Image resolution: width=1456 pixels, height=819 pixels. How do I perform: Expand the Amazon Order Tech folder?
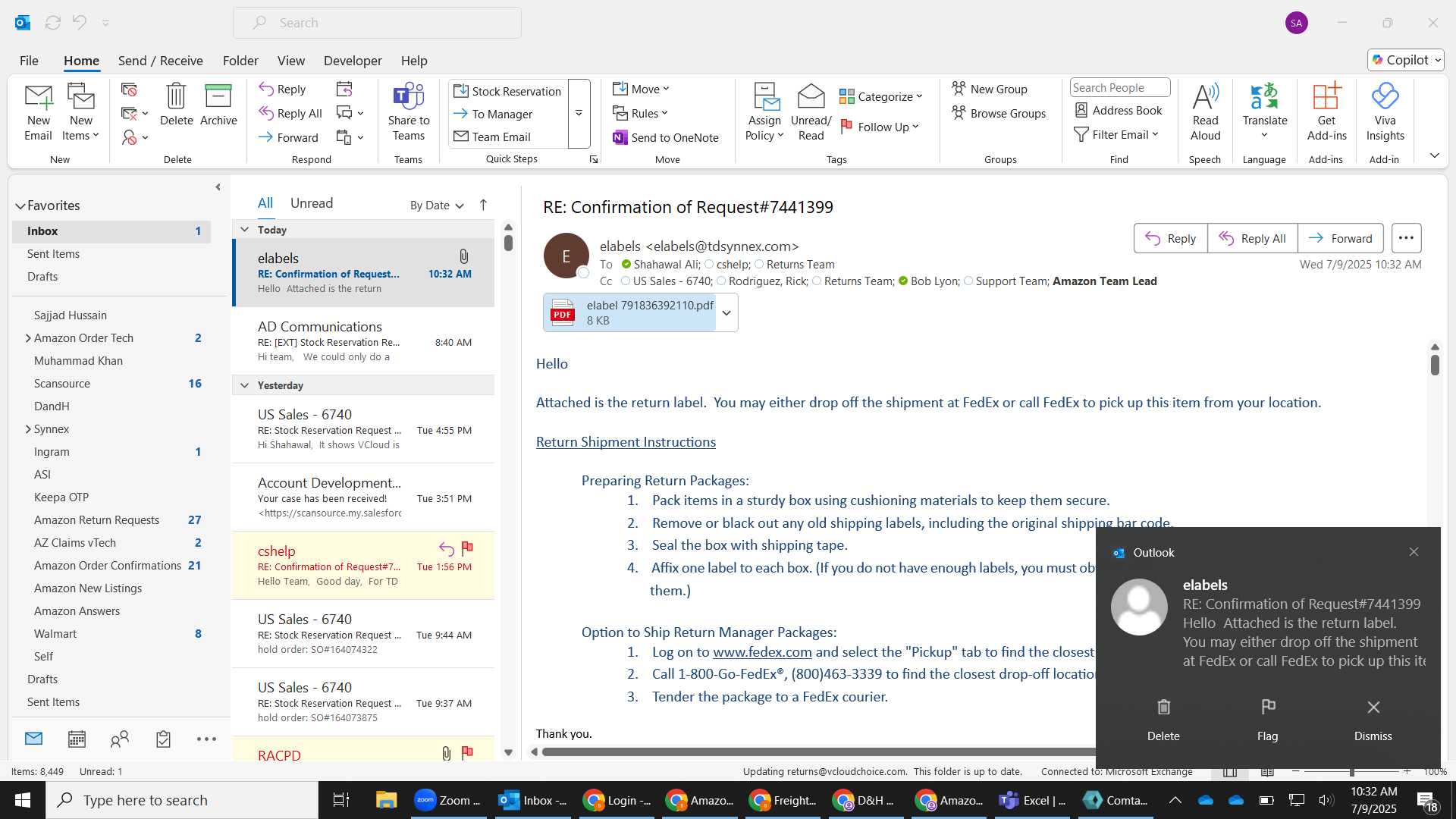click(x=28, y=338)
